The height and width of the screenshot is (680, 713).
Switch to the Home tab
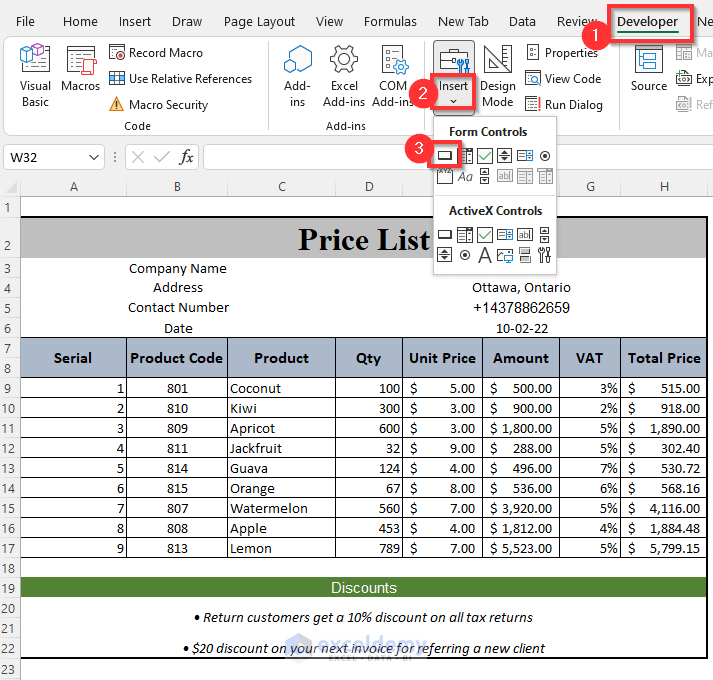[x=80, y=21]
